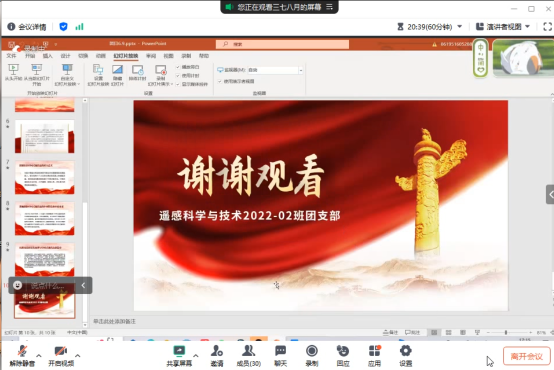Screen dimensions: 554x370
Task: Toggle the Use Timings (使用计时) checkbox
Action: pos(178,76)
